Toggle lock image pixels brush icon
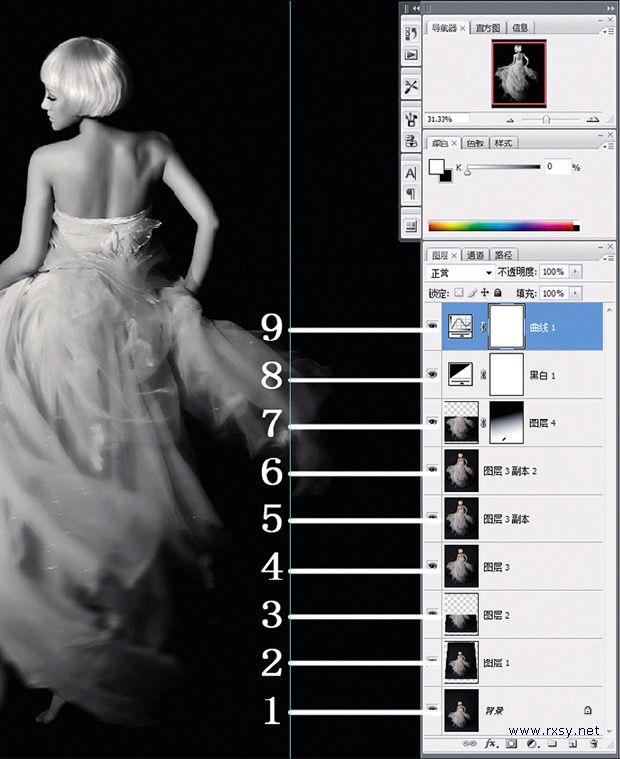Image resolution: width=620 pixels, height=759 pixels. [472, 293]
